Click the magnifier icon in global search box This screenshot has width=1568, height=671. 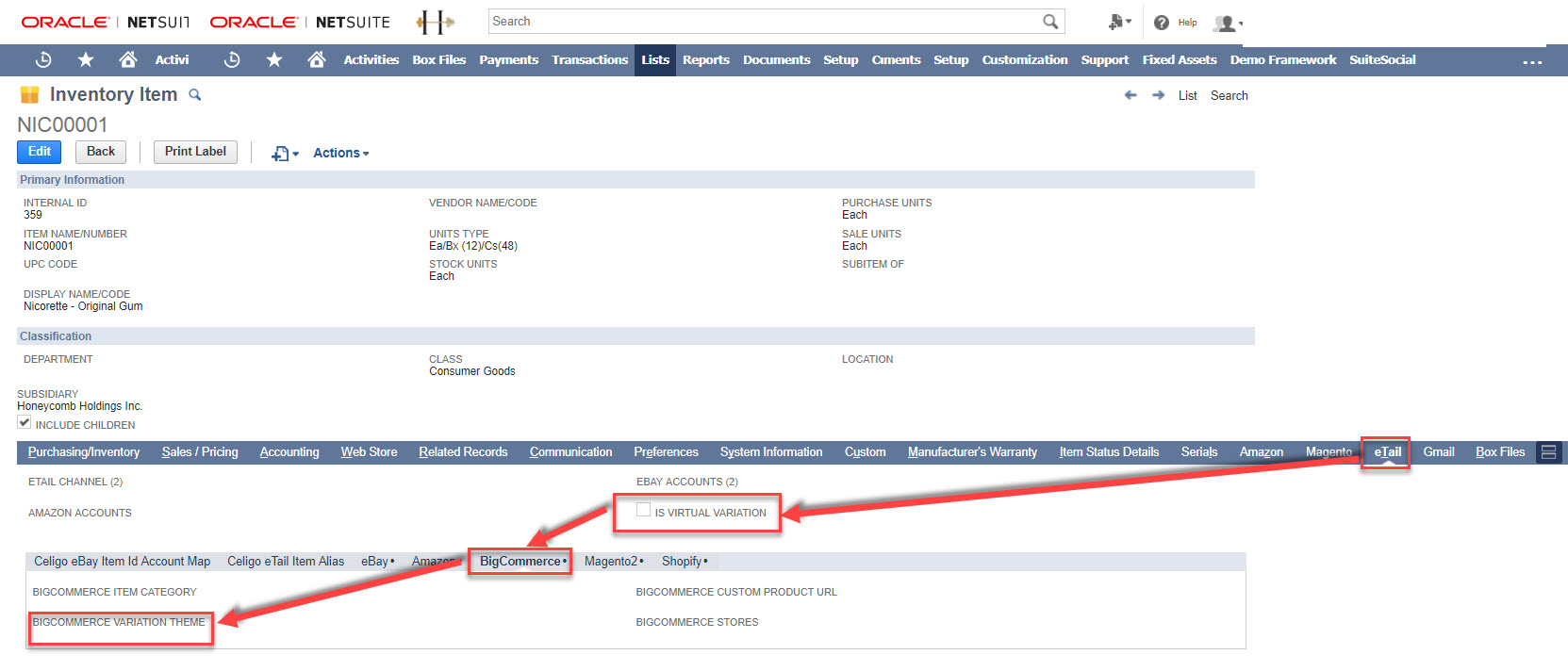coord(1050,22)
